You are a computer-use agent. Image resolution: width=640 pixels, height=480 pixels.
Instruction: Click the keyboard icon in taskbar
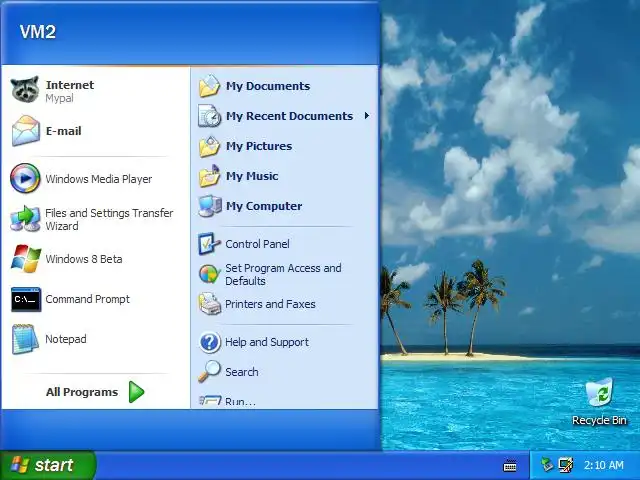pyautogui.click(x=510, y=465)
